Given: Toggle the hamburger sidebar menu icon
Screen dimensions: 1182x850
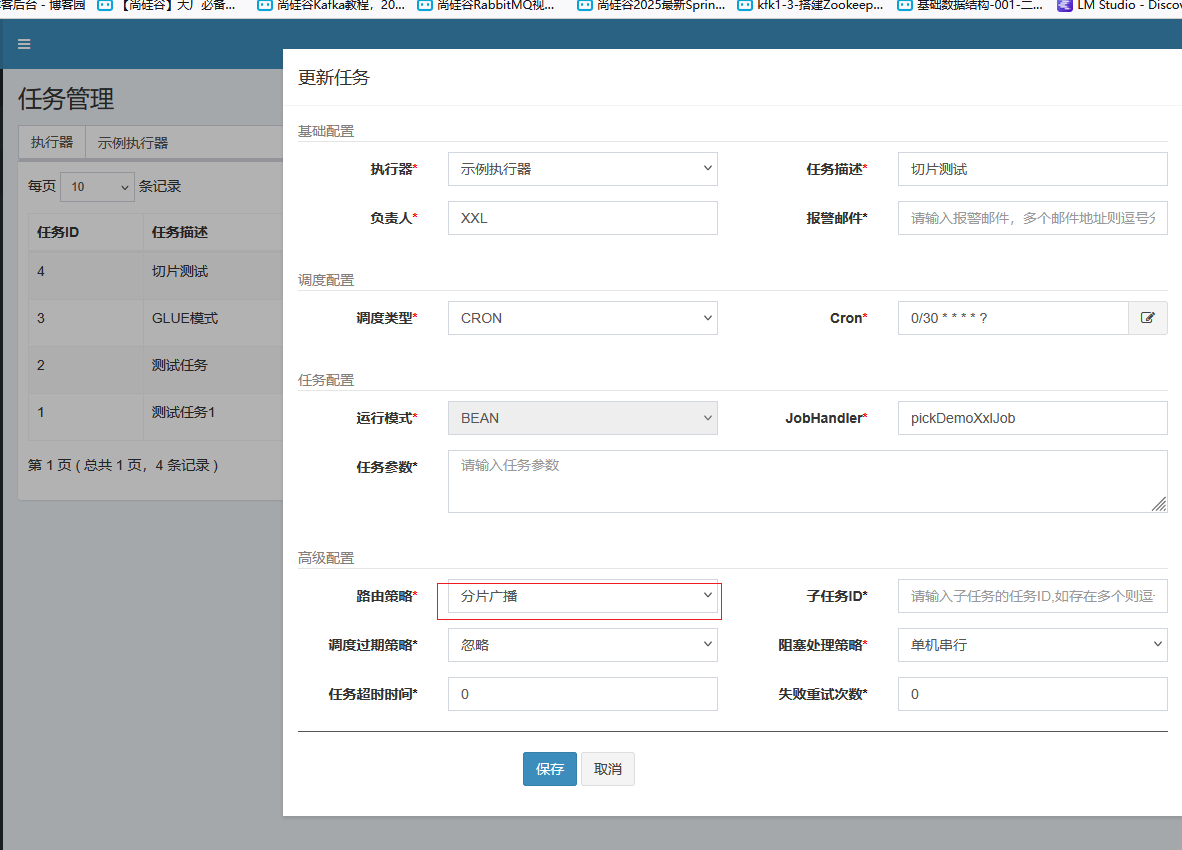Looking at the screenshot, I should pos(24,44).
